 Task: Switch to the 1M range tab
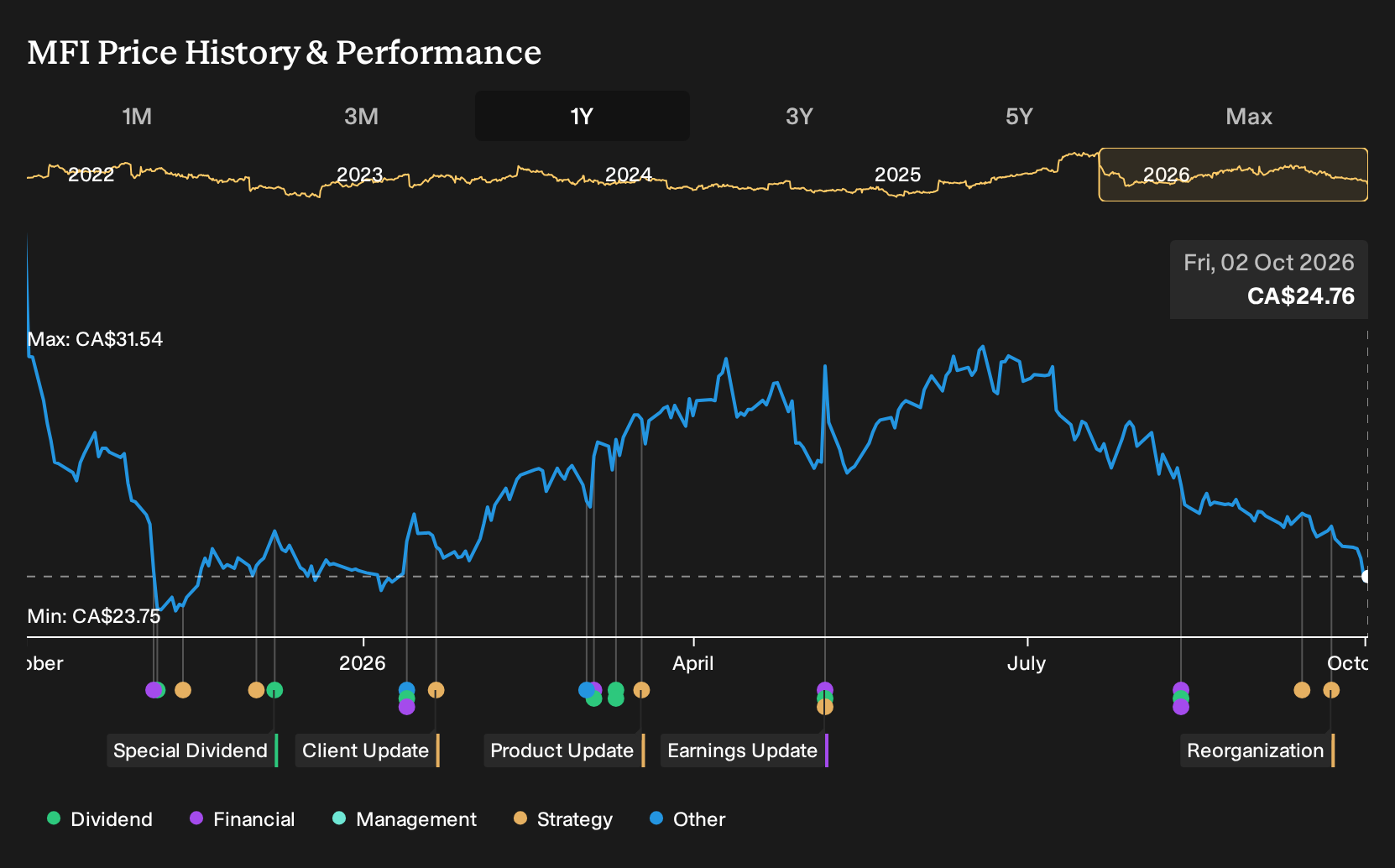[x=137, y=116]
